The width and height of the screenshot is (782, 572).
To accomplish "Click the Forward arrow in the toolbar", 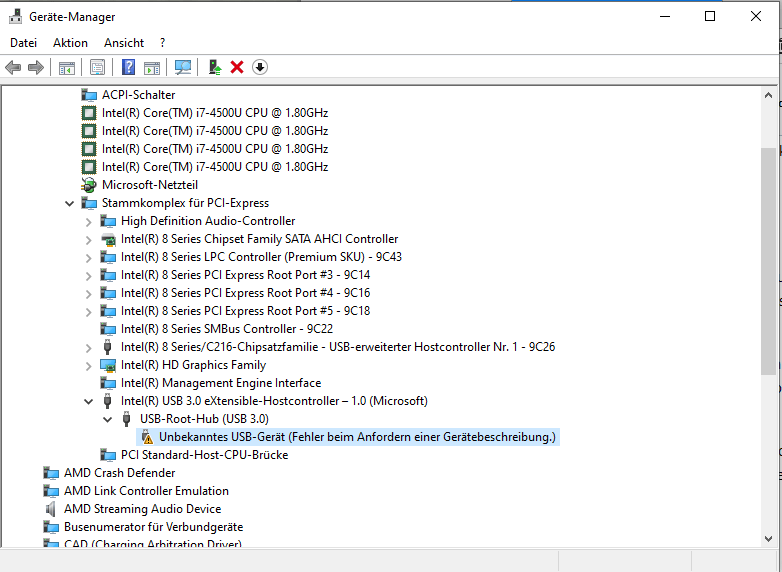I will tap(36, 67).
